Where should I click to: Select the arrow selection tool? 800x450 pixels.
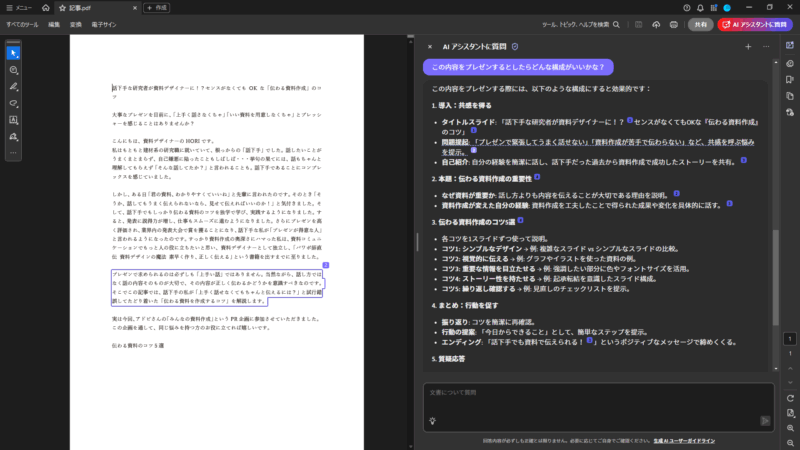(x=14, y=53)
